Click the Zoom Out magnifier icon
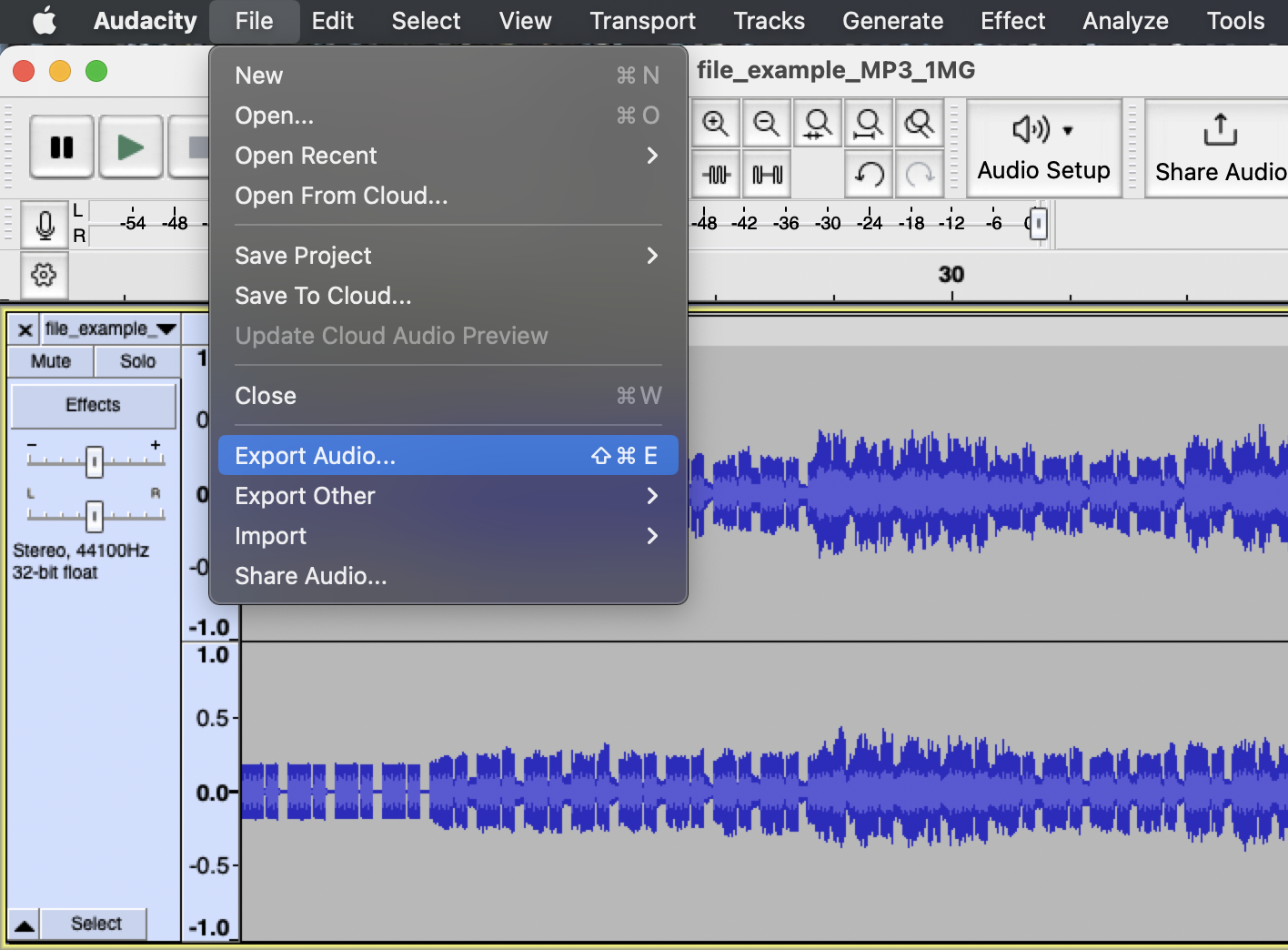1288x950 pixels. click(x=767, y=123)
